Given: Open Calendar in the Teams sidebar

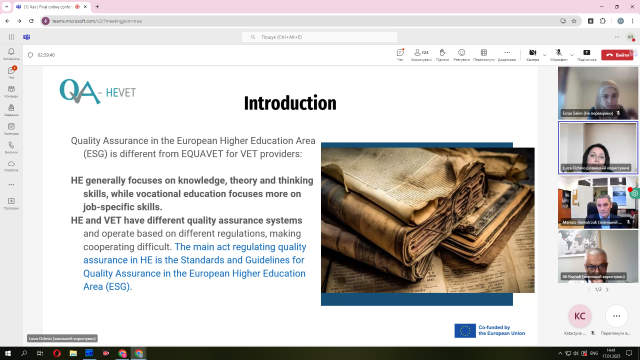Looking at the screenshot, I should click(11, 129).
